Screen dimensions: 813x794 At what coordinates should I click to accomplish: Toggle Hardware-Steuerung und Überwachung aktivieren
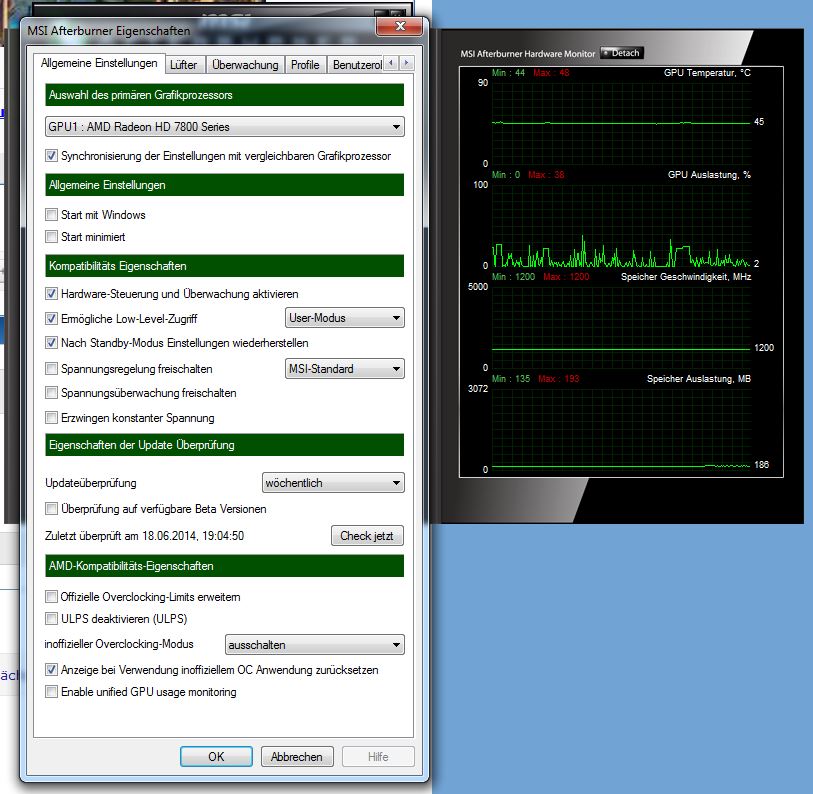pyautogui.click(x=51, y=294)
